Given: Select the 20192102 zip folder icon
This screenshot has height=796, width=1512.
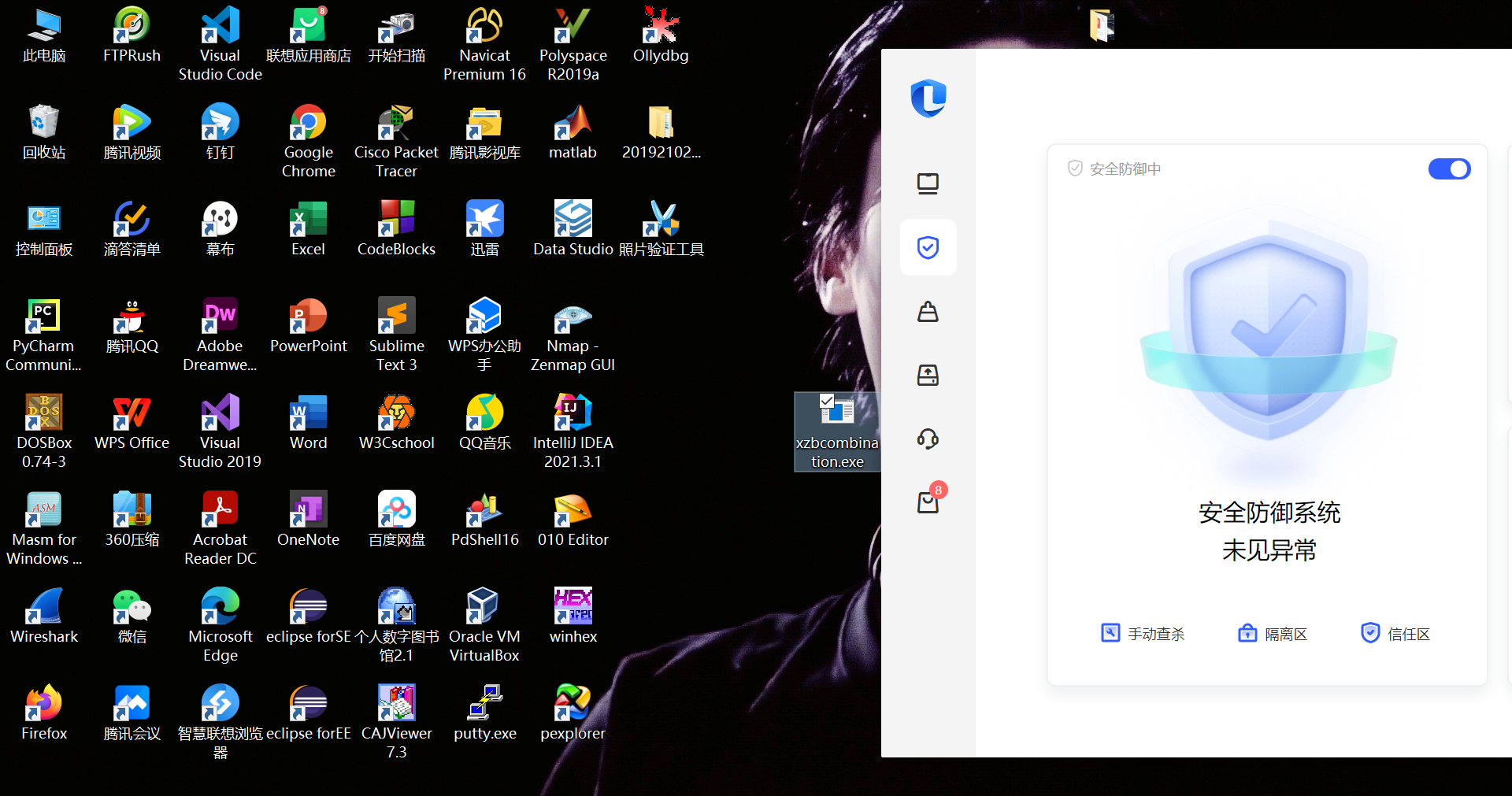Looking at the screenshot, I should (x=661, y=133).
